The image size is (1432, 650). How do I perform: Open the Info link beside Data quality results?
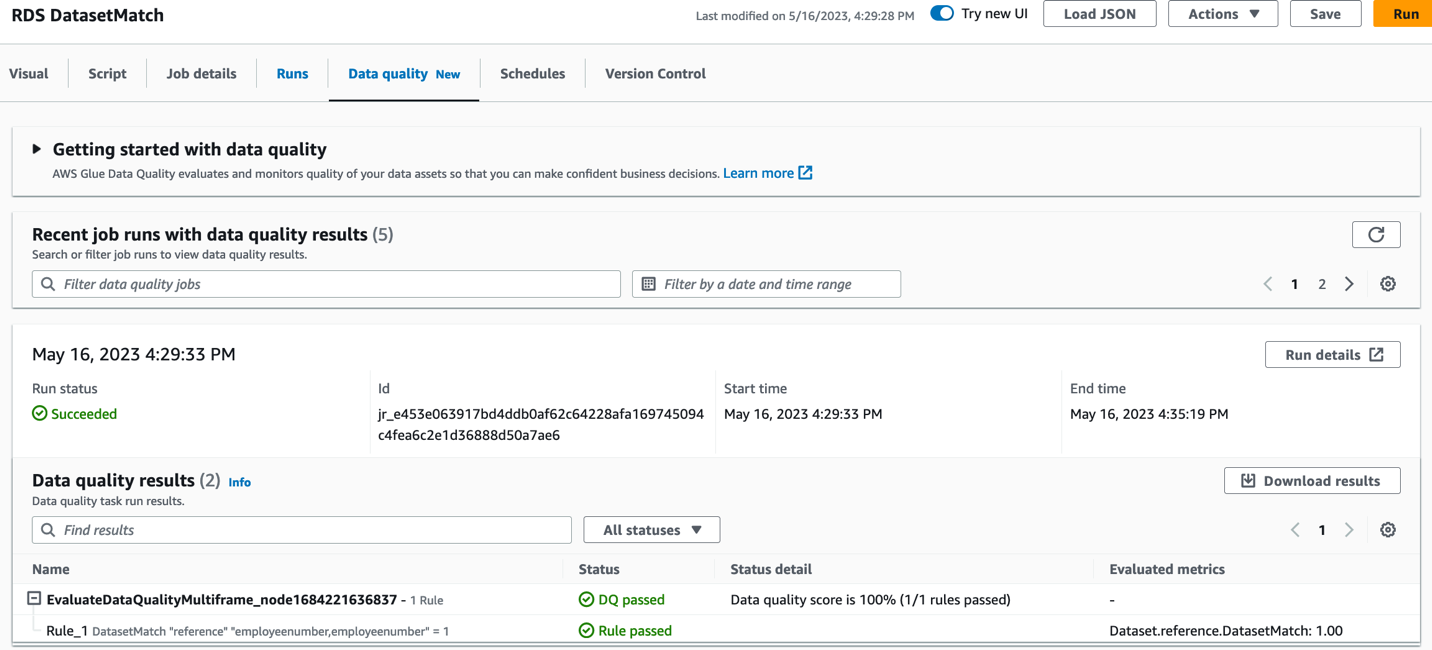coord(239,482)
